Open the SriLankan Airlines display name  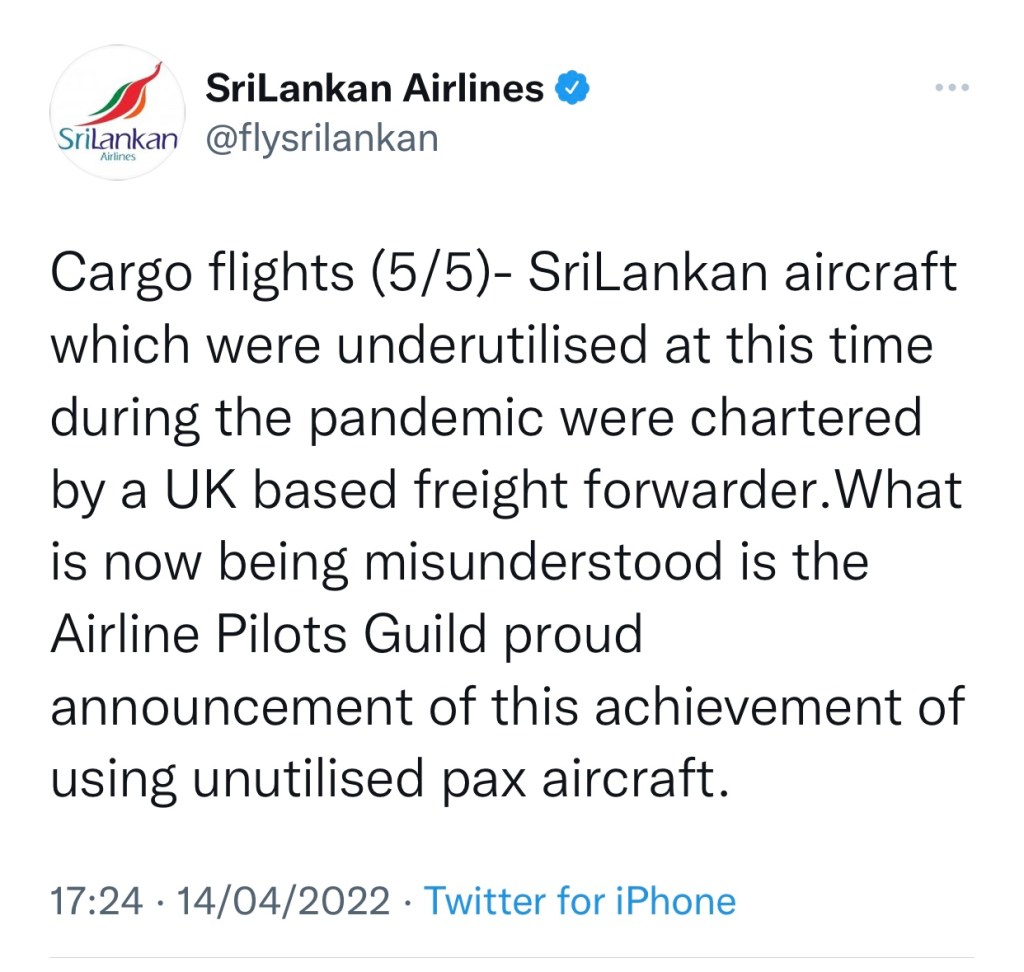click(374, 89)
